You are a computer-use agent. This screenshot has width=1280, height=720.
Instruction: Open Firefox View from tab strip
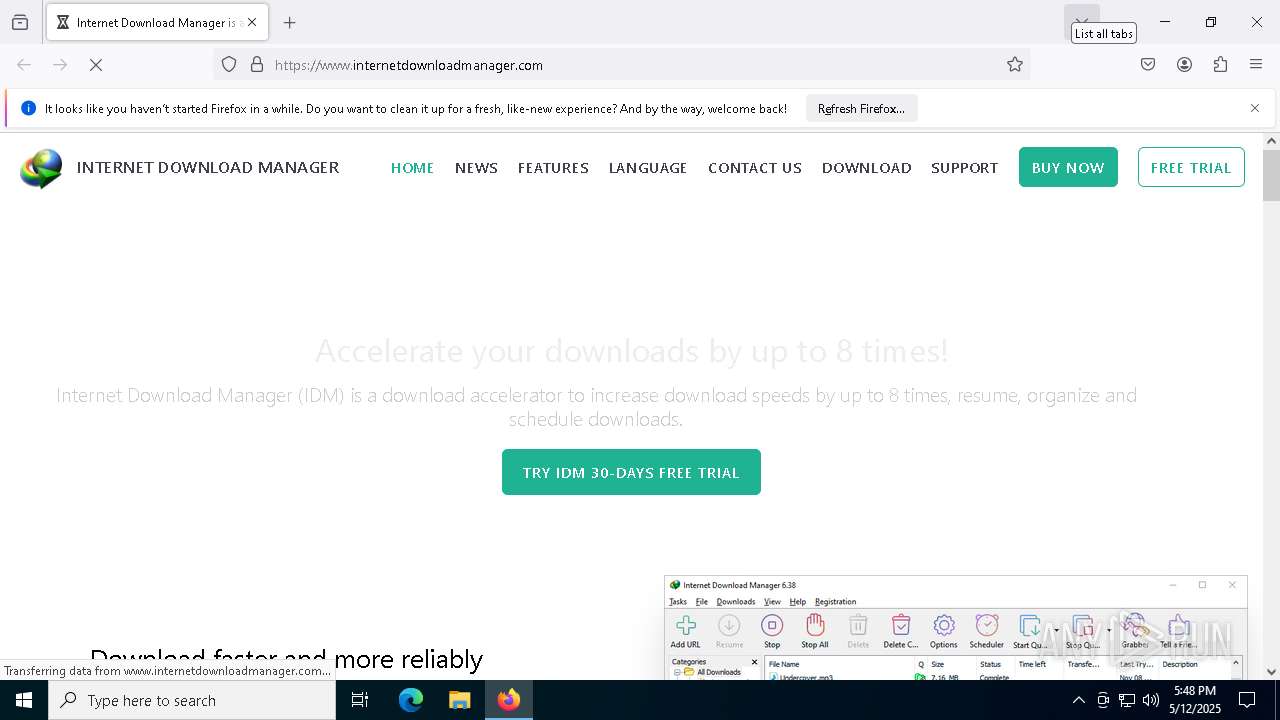[x=20, y=22]
